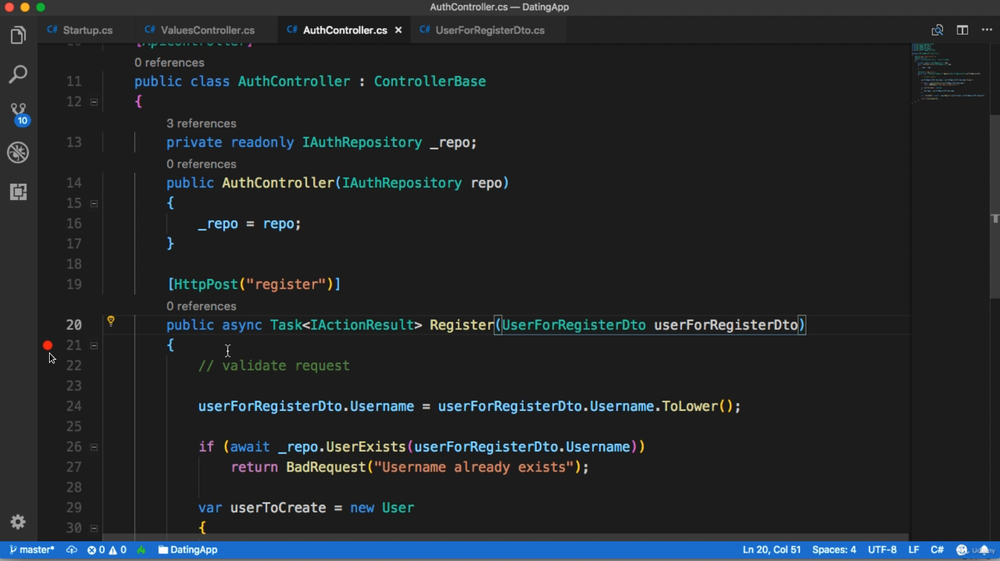Click the master* git branch in status bar
1000x561 pixels.
tap(32, 550)
